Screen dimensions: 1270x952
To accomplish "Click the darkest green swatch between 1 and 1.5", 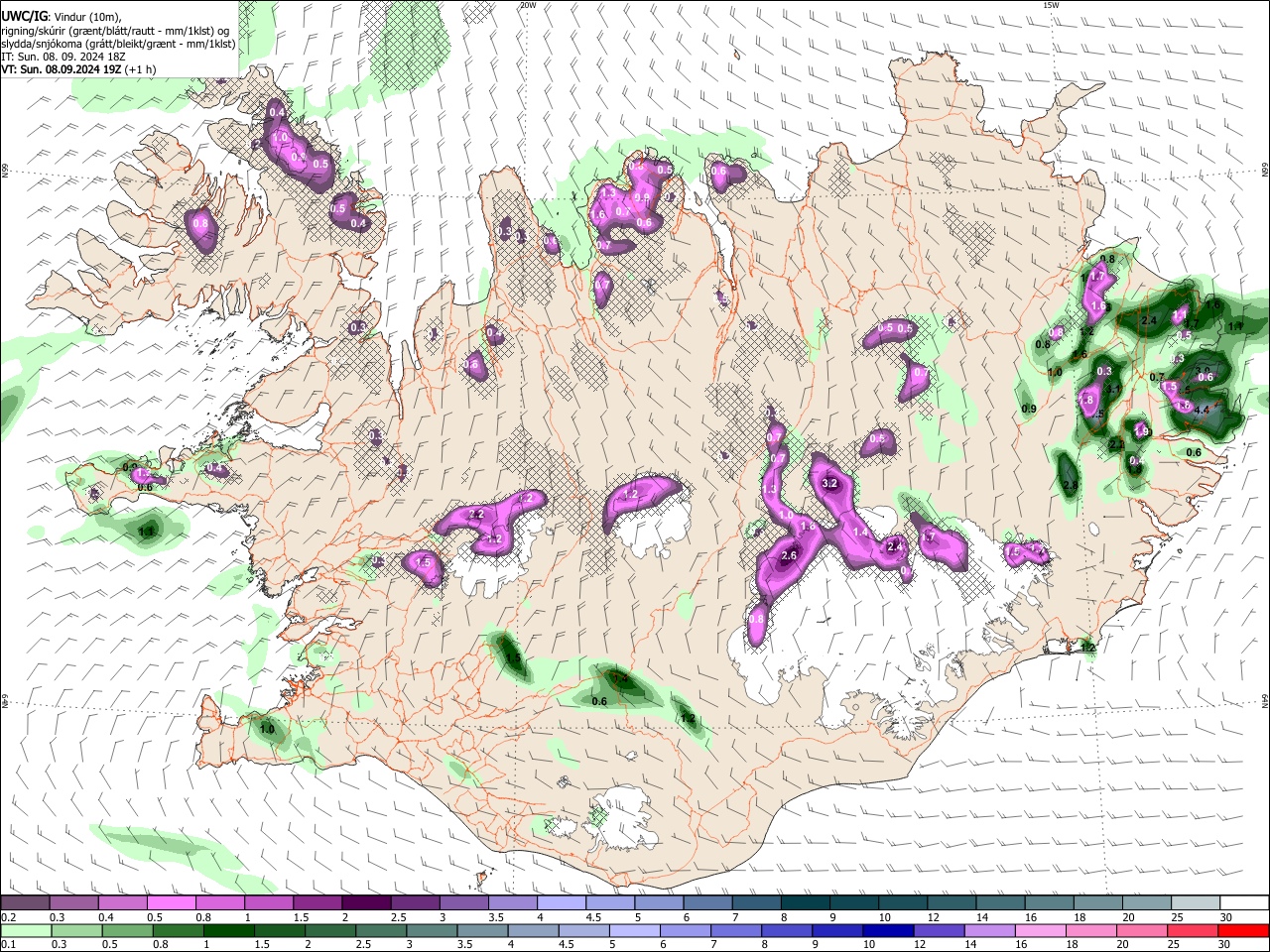I will coord(229,930).
